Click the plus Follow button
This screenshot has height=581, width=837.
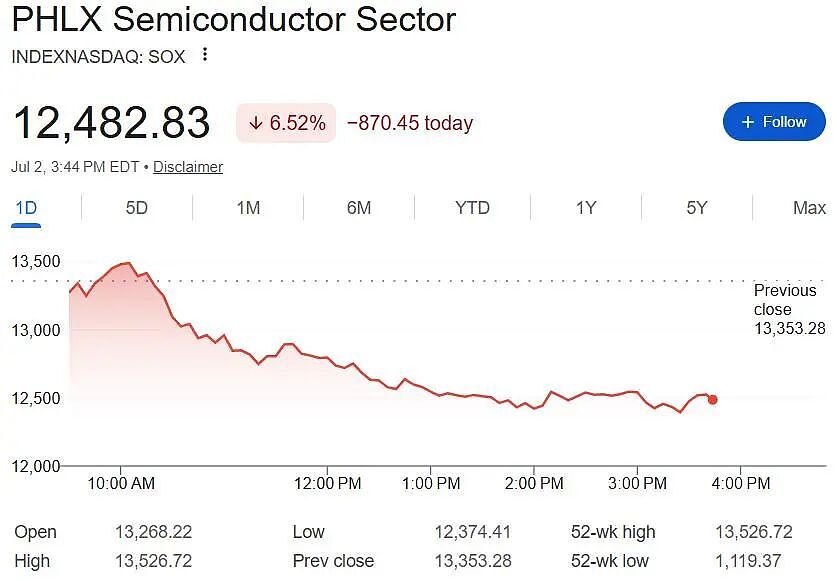[774, 122]
